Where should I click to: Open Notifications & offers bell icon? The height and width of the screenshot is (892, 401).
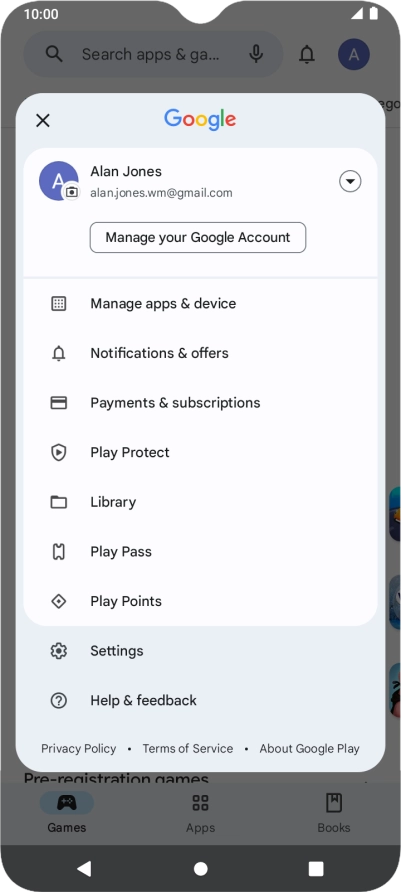pyautogui.click(x=59, y=353)
